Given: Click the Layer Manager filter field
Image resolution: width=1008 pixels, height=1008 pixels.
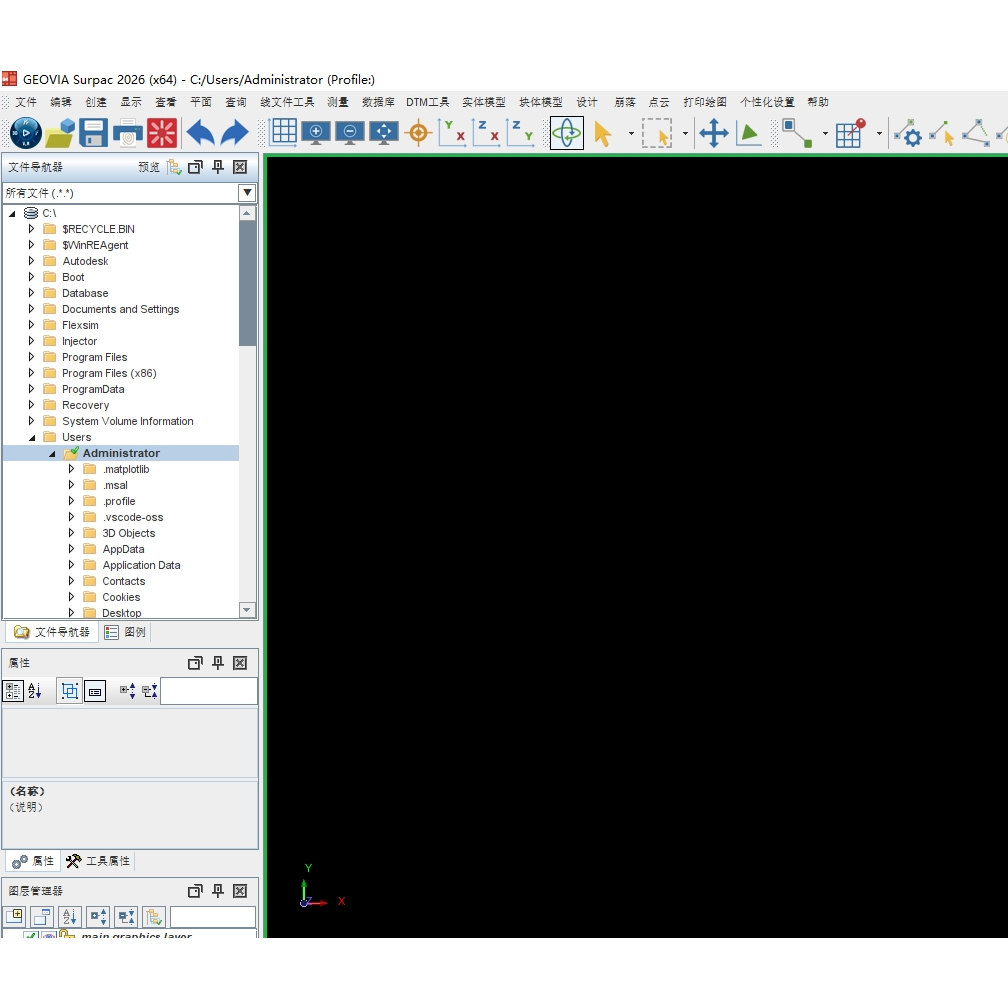Looking at the screenshot, I should [213, 917].
